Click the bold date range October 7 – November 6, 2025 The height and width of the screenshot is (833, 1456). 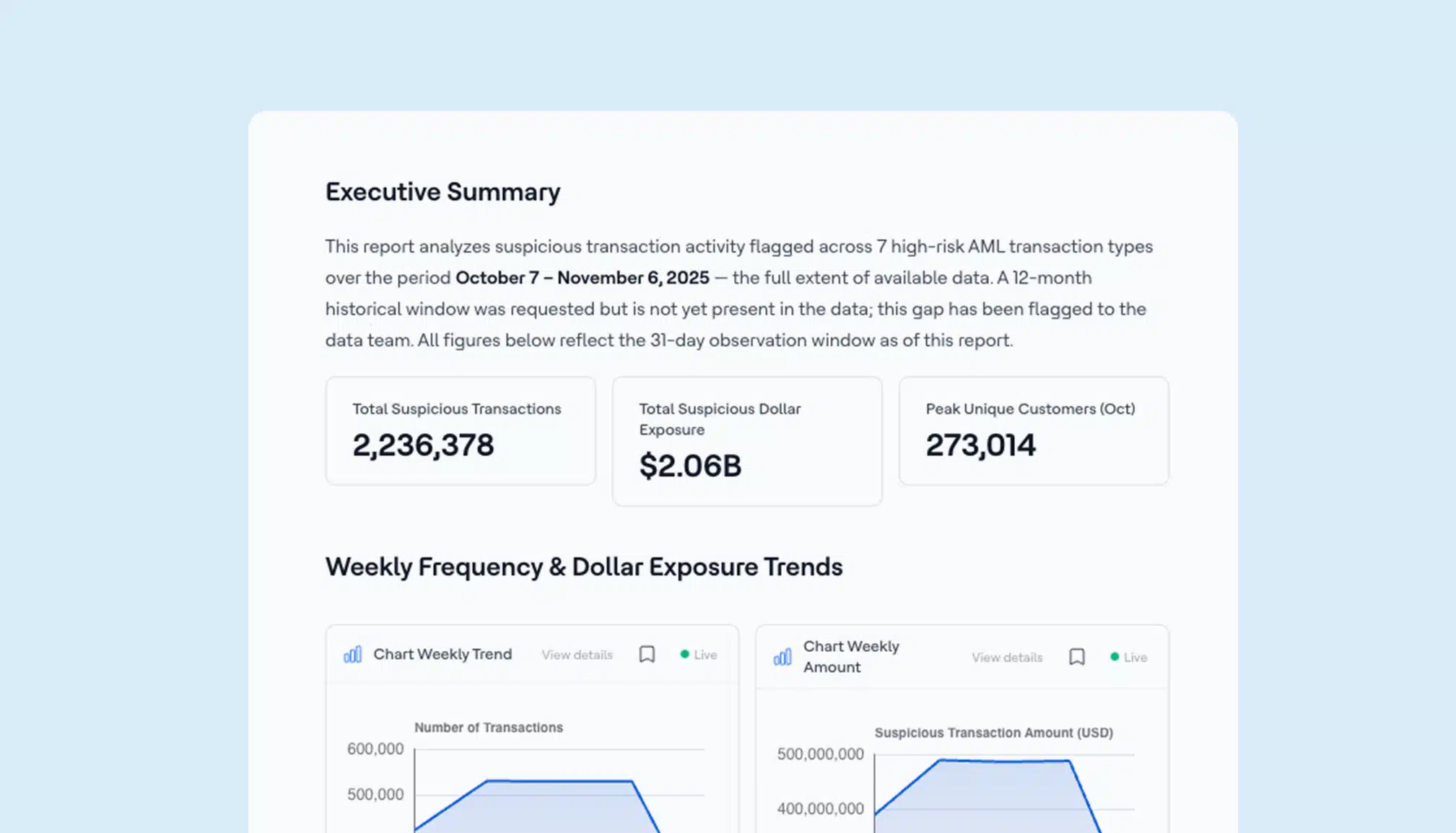tap(583, 278)
